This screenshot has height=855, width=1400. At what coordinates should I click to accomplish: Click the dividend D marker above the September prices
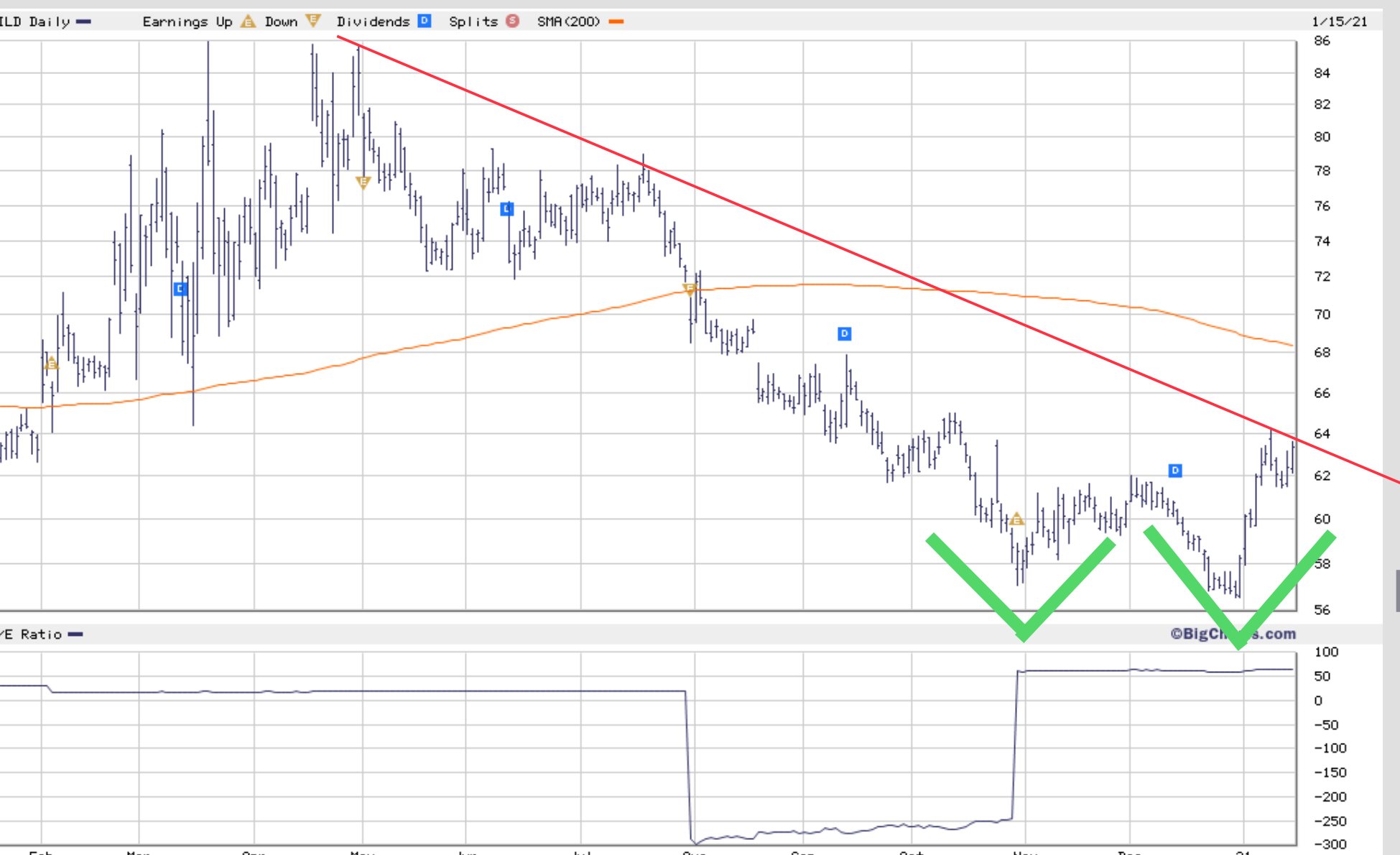coord(845,333)
